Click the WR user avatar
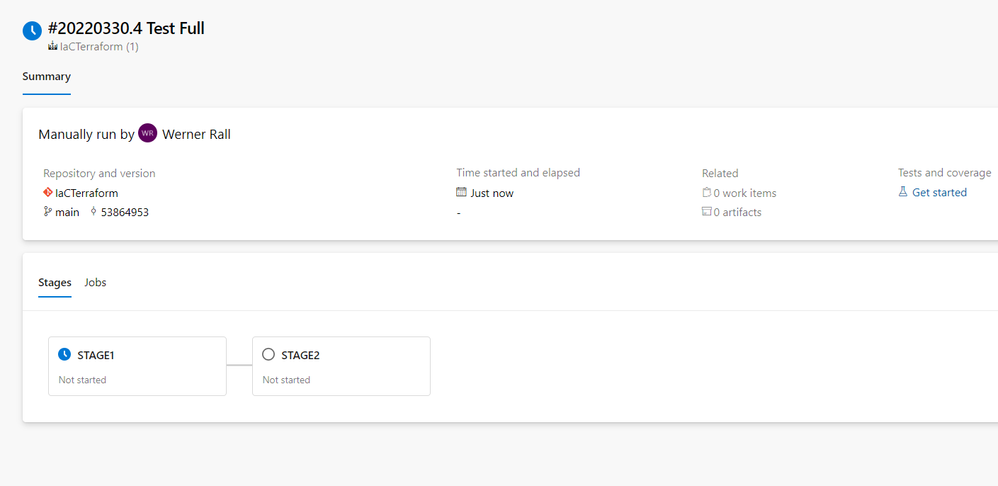 click(x=148, y=133)
